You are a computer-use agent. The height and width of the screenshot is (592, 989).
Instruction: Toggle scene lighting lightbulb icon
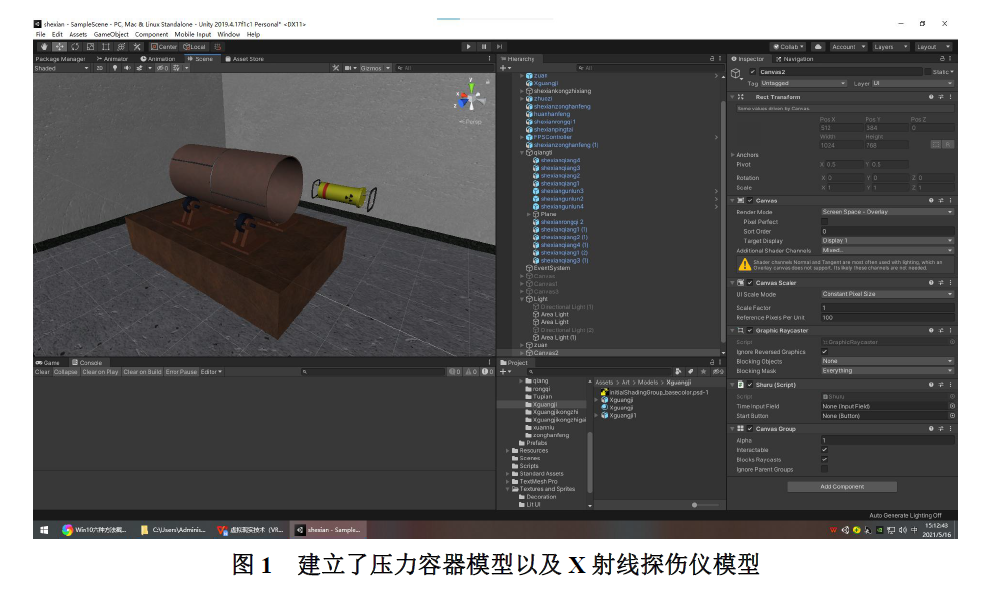click(x=114, y=68)
